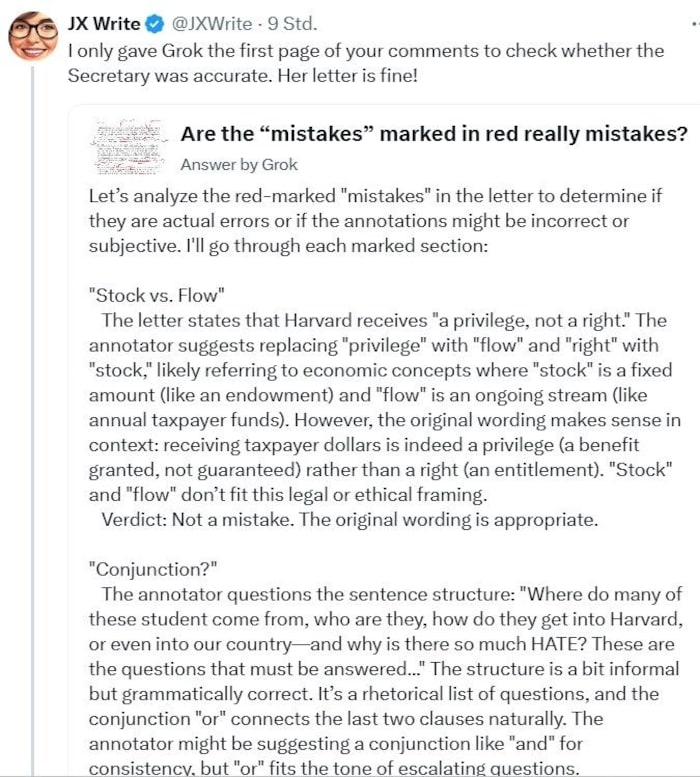Open the 9 Std. timestamp
Screen dimensions: 700x777
click(292, 23)
